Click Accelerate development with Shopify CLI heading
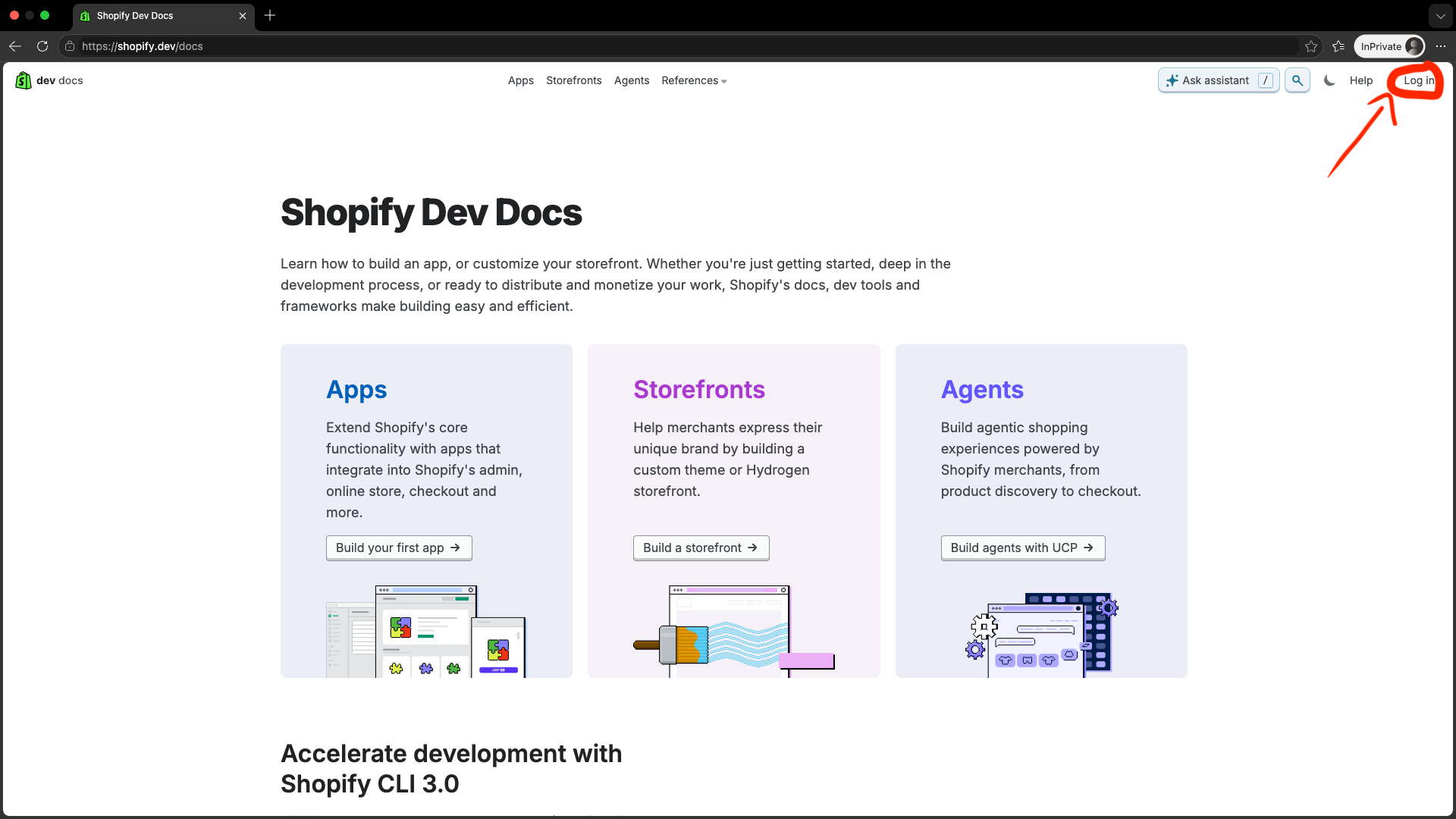Image resolution: width=1456 pixels, height=819 pixels. (451, 768)
